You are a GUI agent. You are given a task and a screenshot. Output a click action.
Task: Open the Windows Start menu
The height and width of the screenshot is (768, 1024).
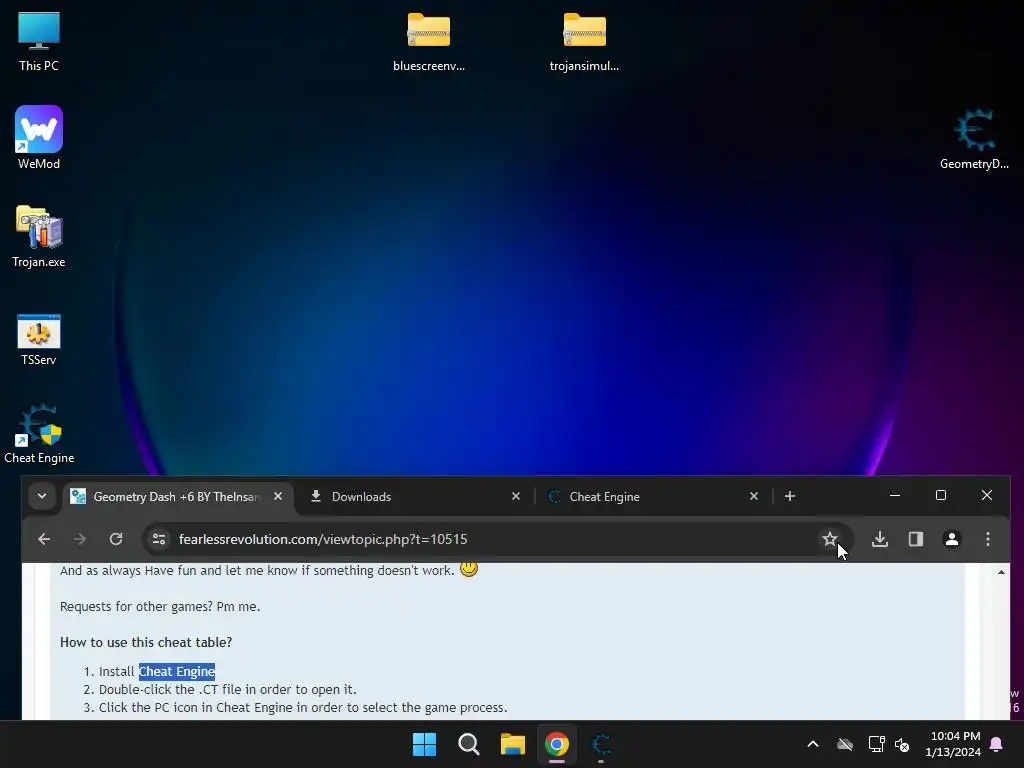[x=424, y=744]
